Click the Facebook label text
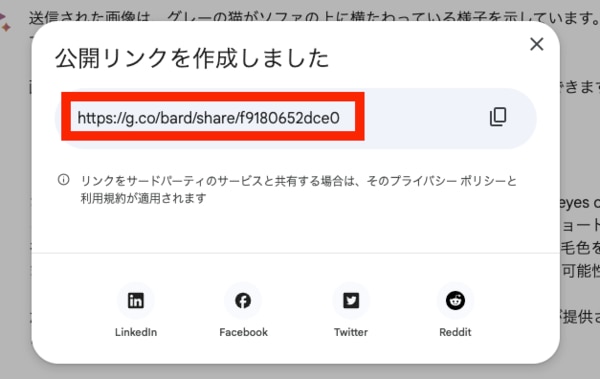This screenshot has width=600, height=379. coord(243,332)
